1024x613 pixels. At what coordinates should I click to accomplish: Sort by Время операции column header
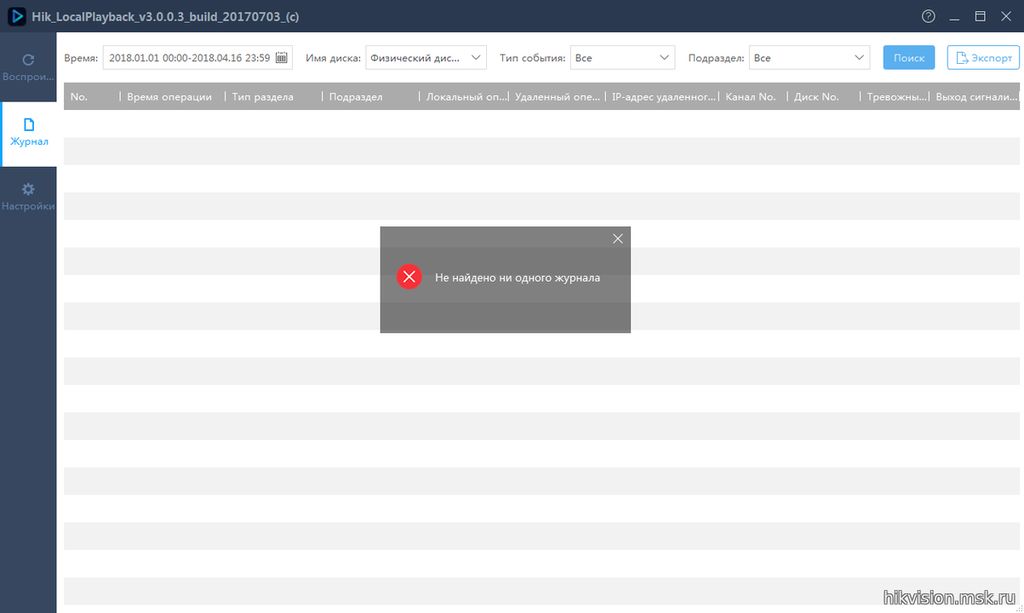coord(172,97)
